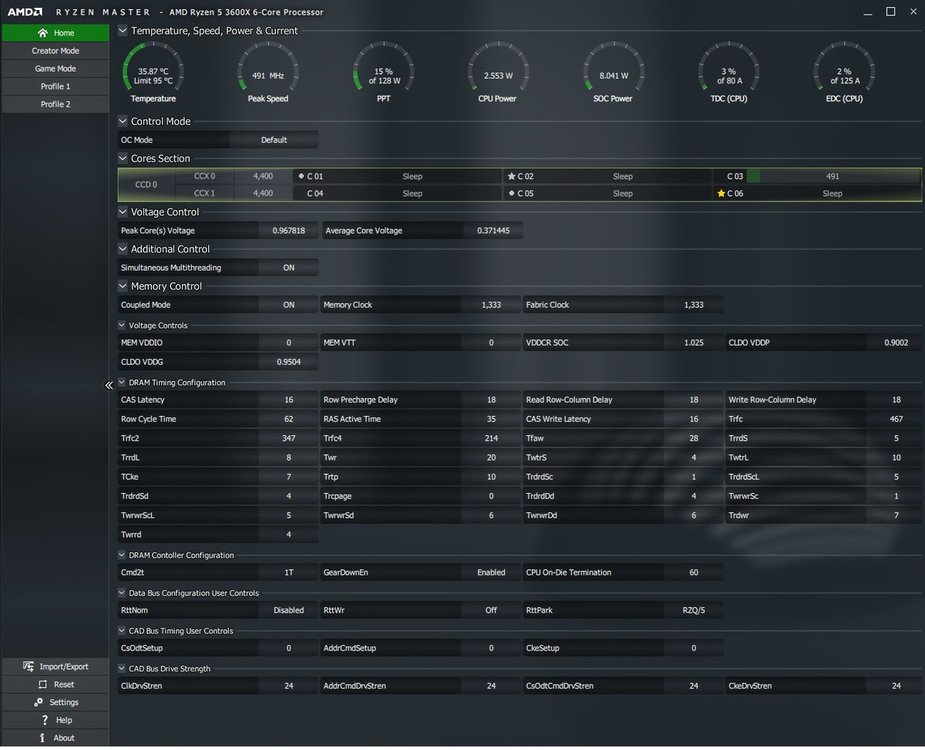Click the Home house icon in the sidebar

coord(42,33)
